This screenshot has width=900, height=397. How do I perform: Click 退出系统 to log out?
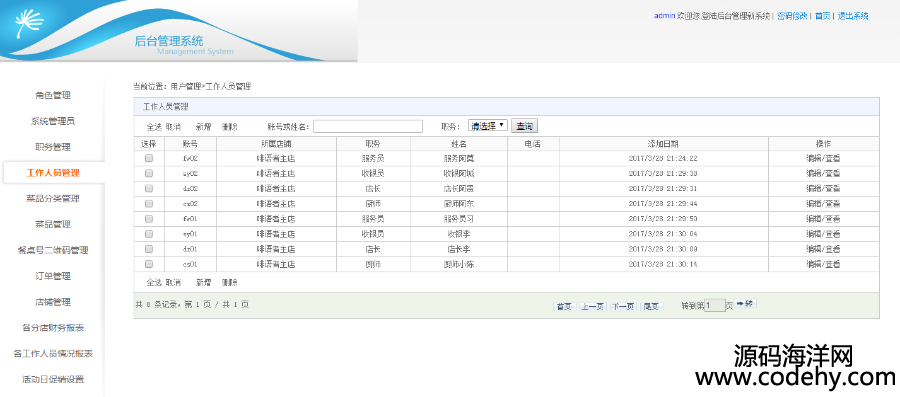pos(852,16)
